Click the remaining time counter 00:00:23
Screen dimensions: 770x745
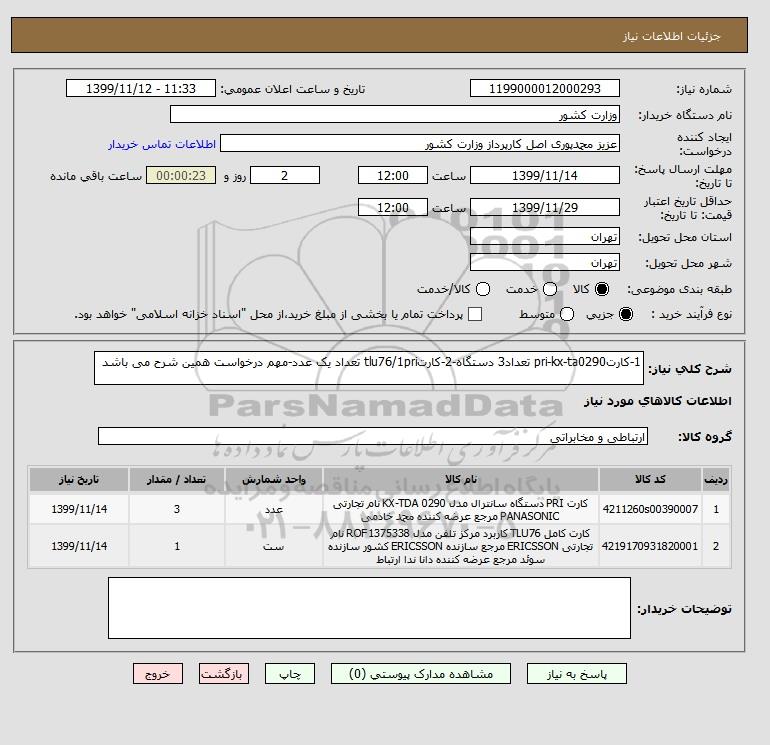[181, 175]
